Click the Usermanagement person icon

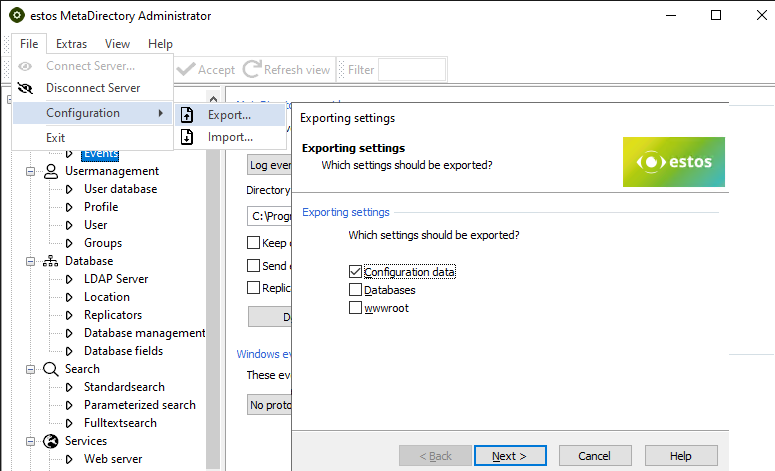tap(50, 171)
